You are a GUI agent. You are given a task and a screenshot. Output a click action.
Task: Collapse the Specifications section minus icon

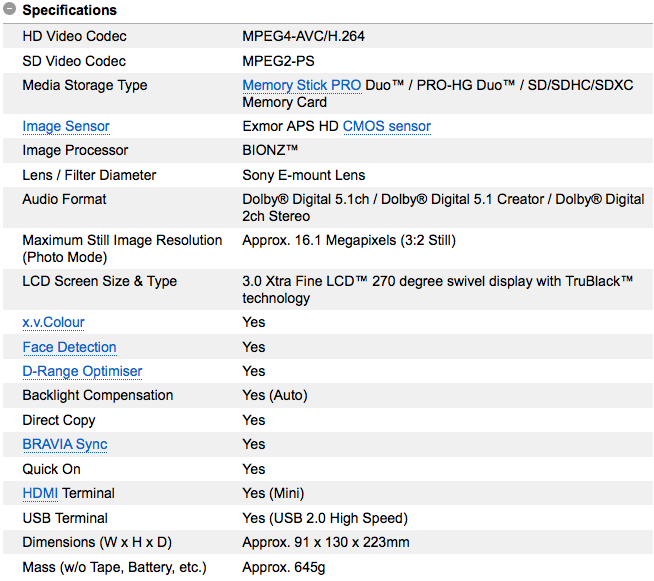click(x=9, y=9)
